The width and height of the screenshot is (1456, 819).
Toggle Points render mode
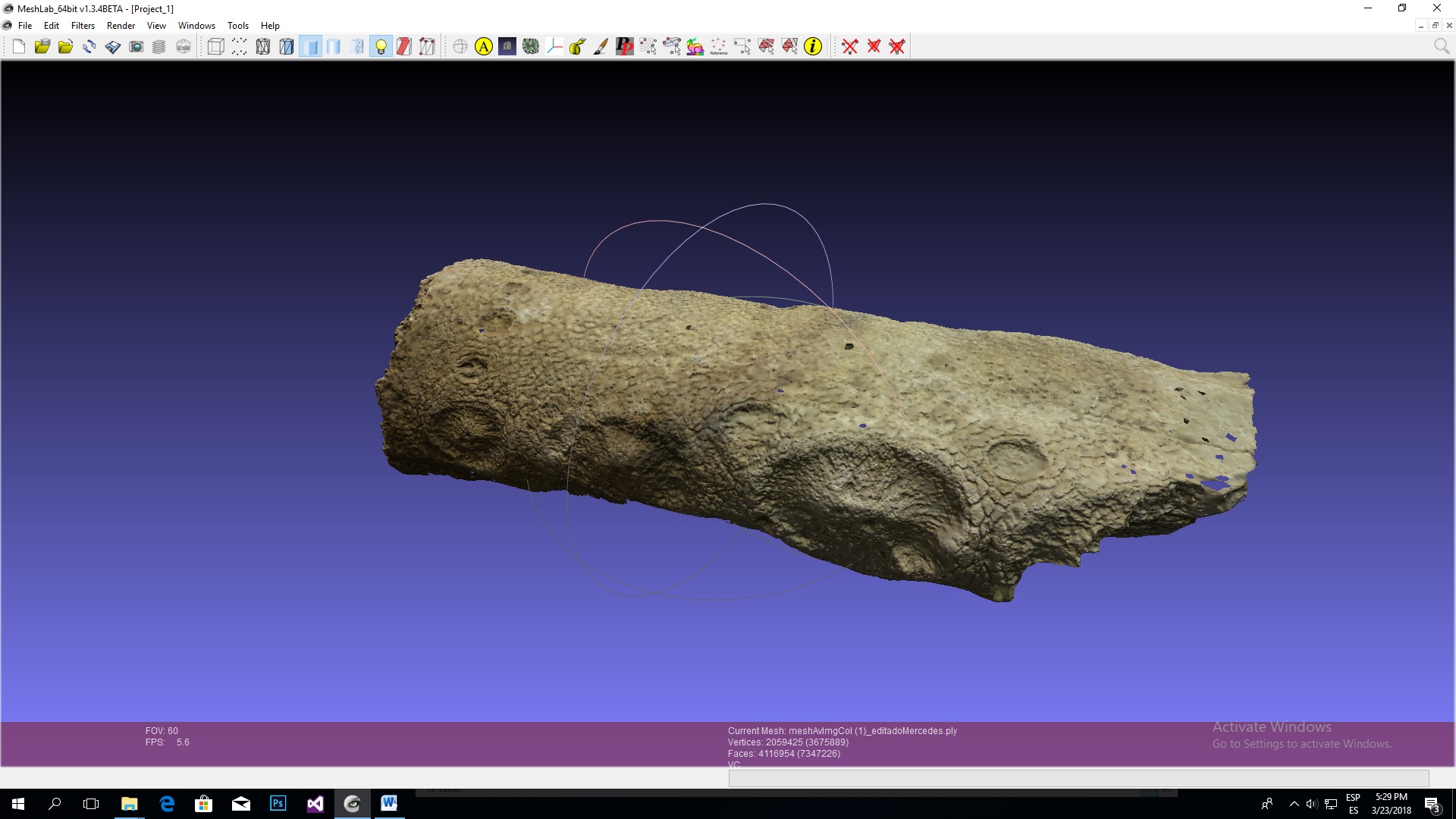pos(239,47)
